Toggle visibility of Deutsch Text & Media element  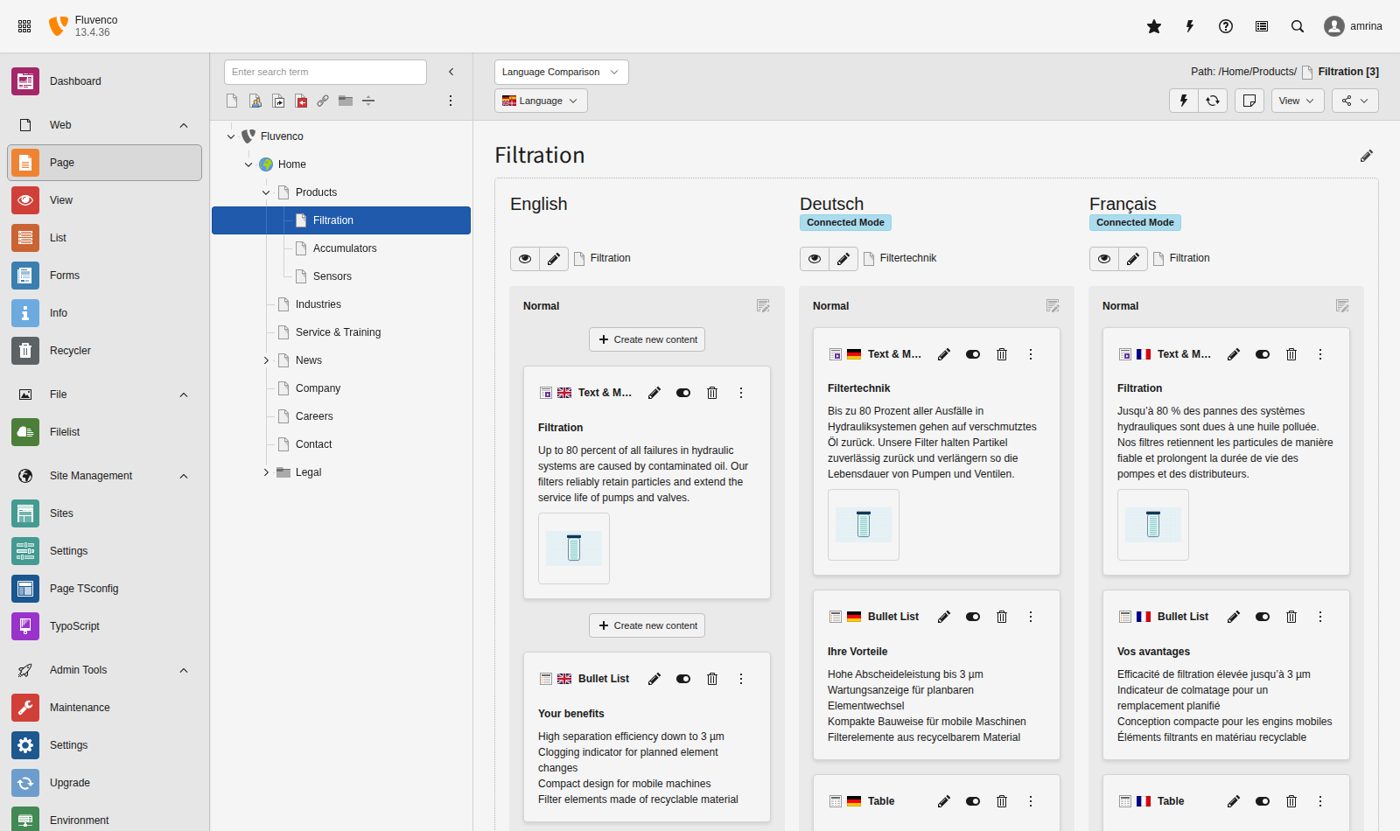[x=973, y=354]
